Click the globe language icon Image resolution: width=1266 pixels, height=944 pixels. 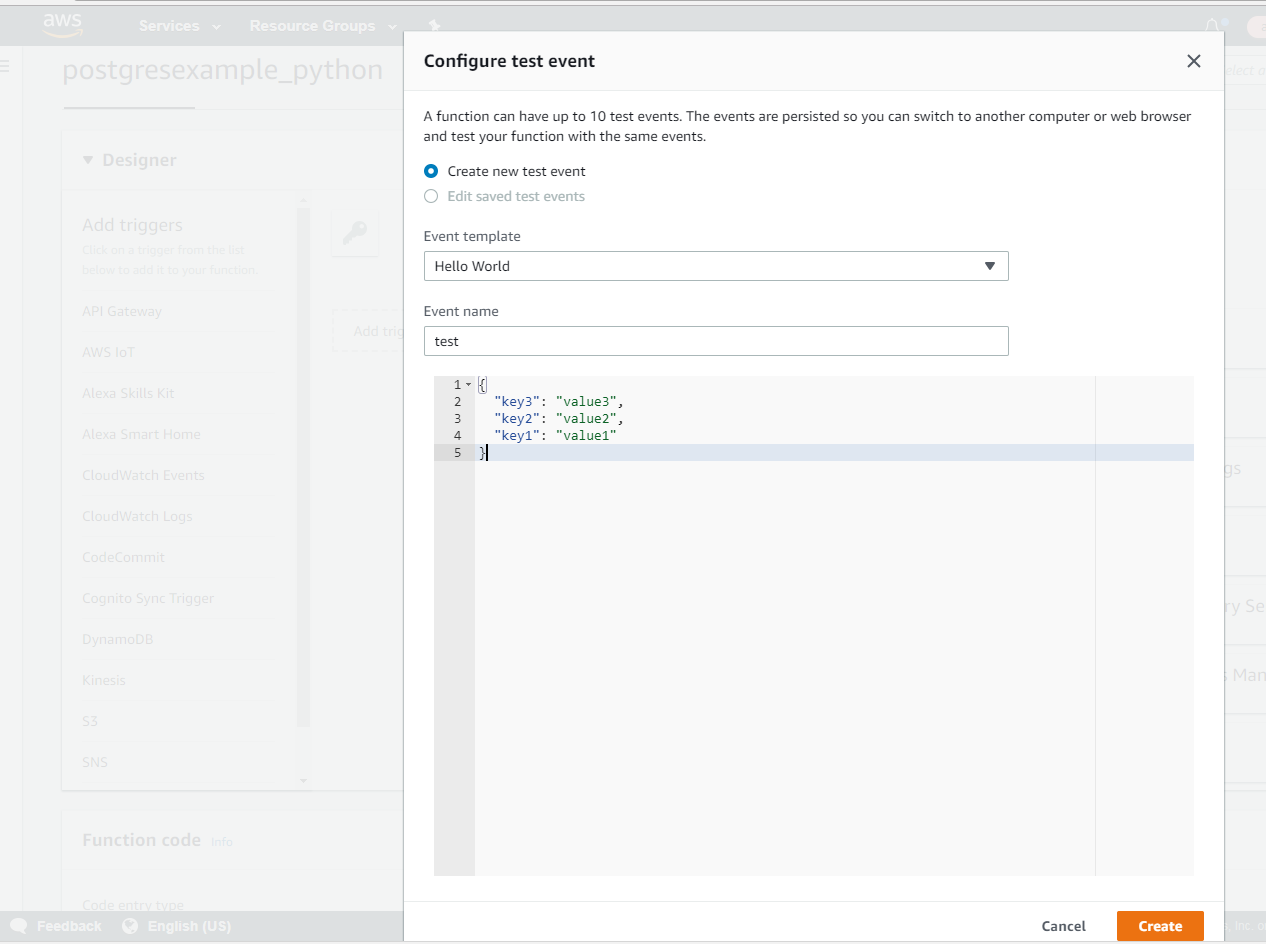[x=130, y=926]
